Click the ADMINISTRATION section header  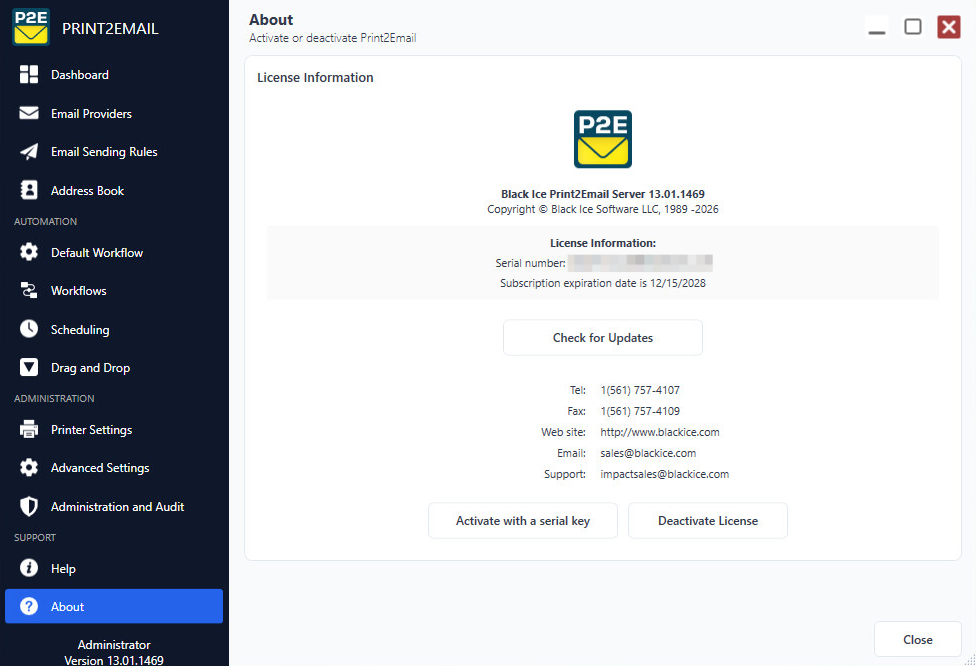54,398
